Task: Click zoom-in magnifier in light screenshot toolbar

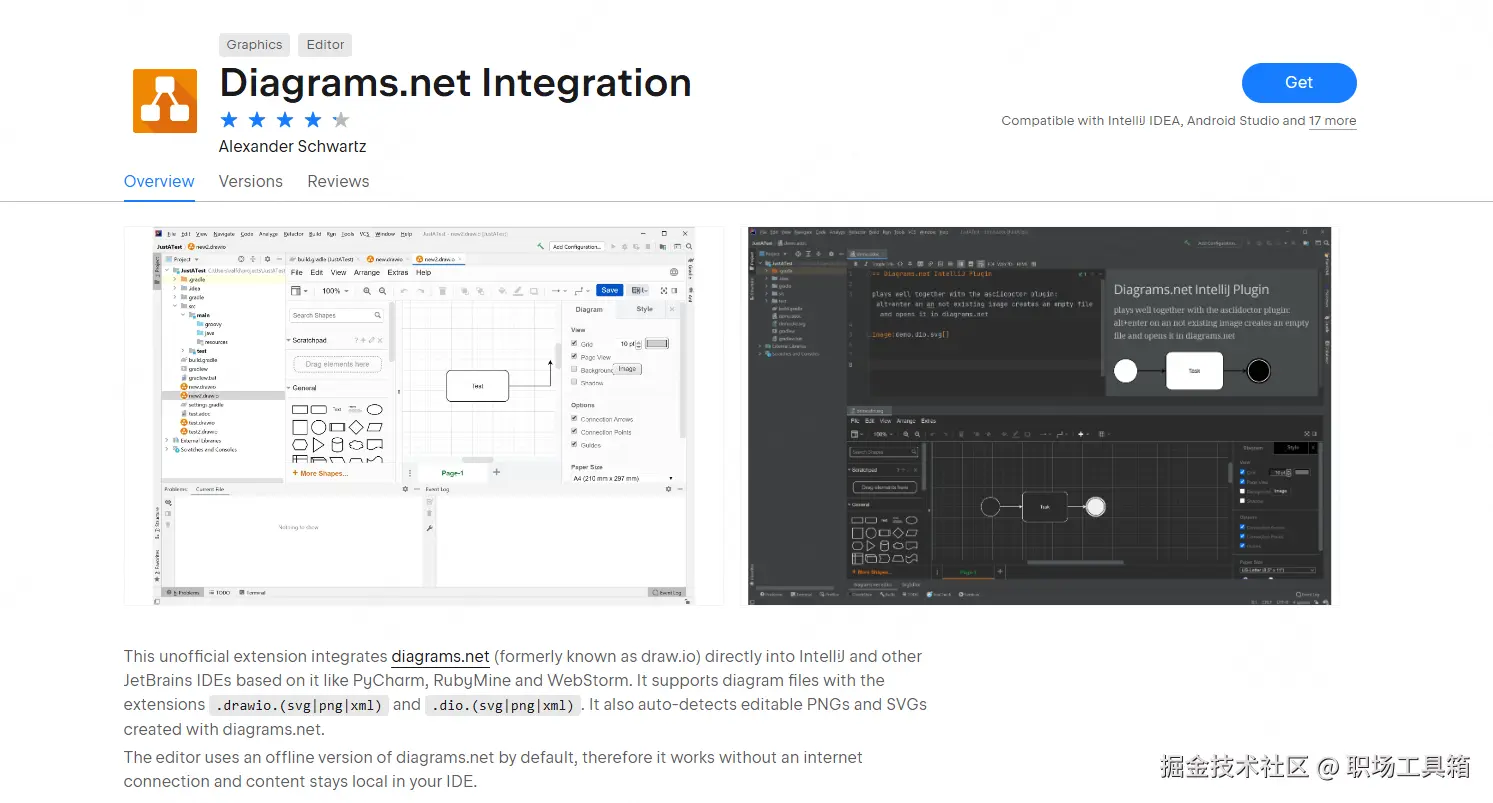Action: [367, 291]
